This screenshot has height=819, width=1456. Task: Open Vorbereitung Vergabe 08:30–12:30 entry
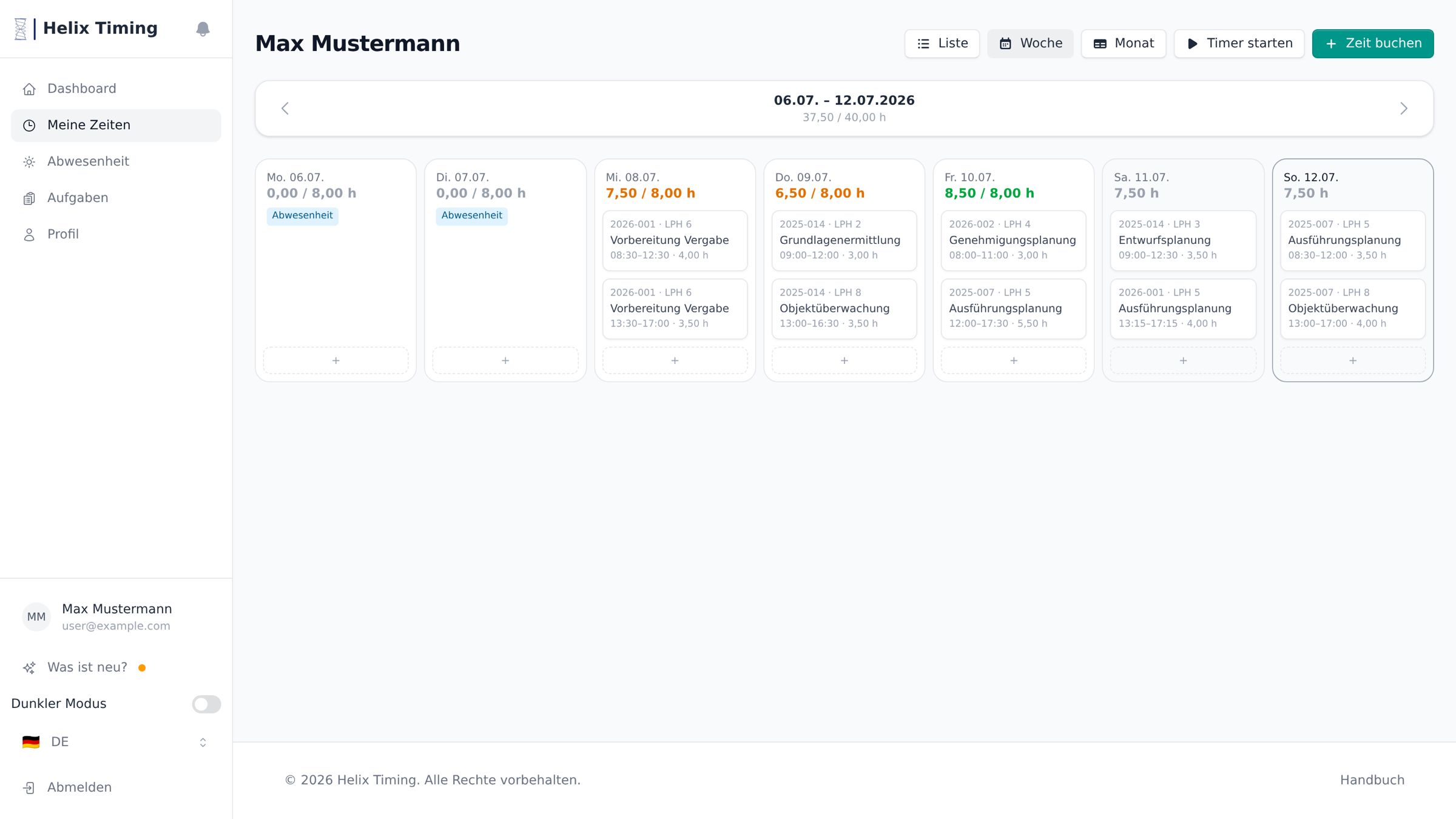(675, 240)
